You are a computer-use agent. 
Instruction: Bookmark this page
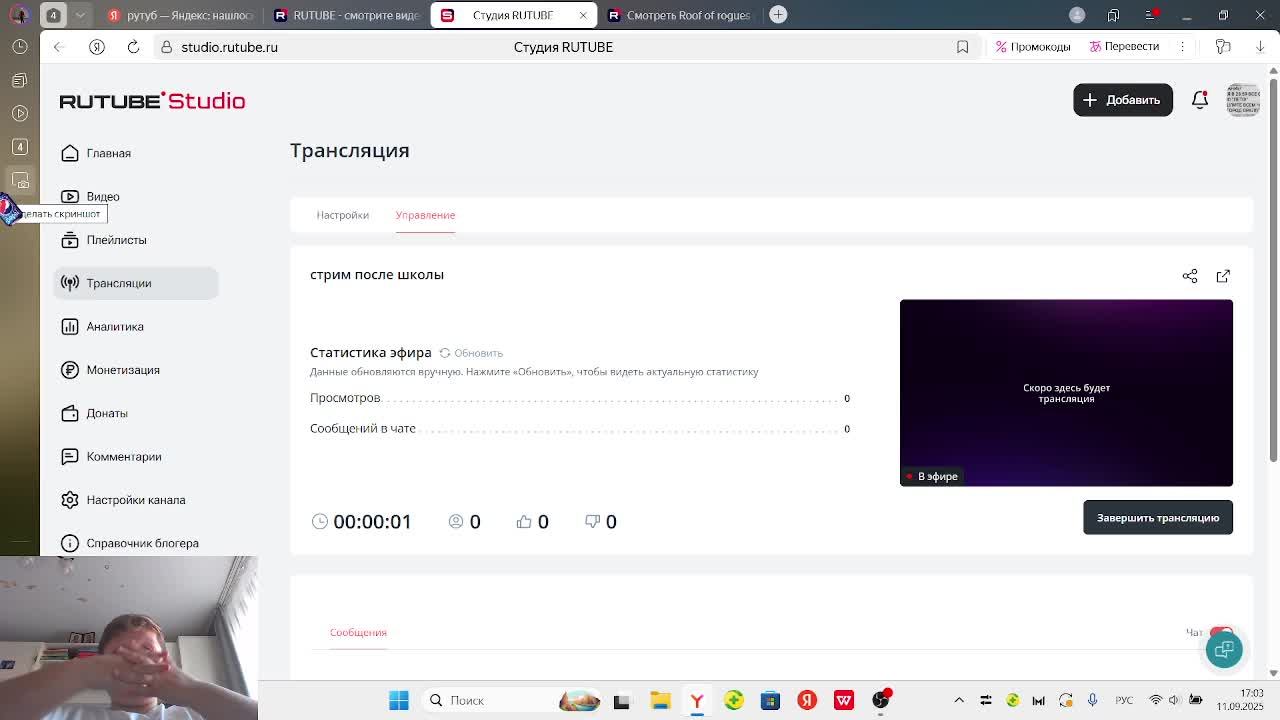(x=962, y=47)
